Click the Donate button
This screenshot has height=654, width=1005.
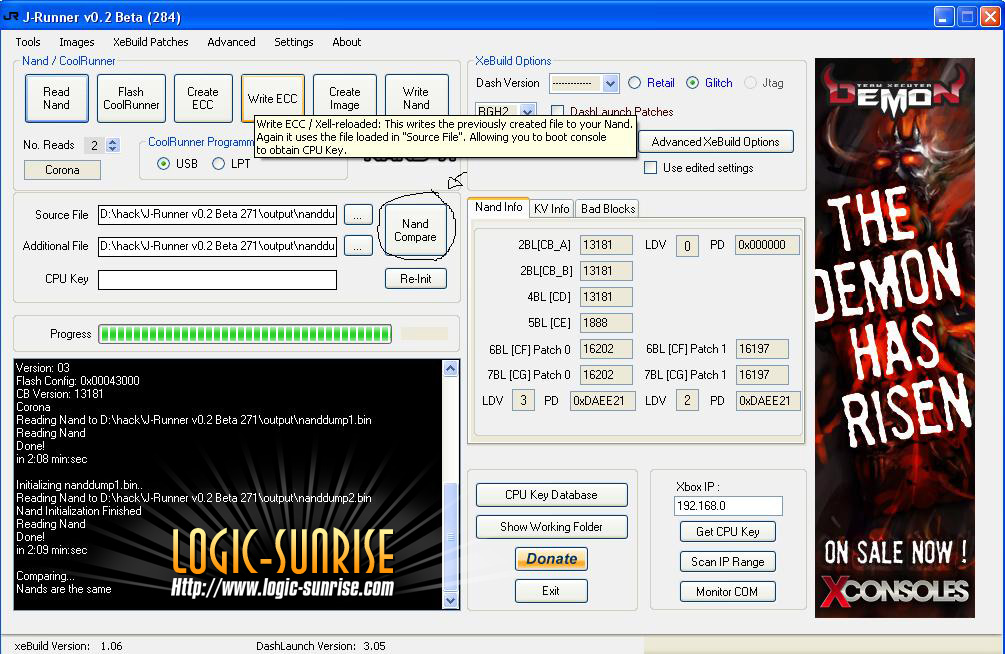(551, 559)
